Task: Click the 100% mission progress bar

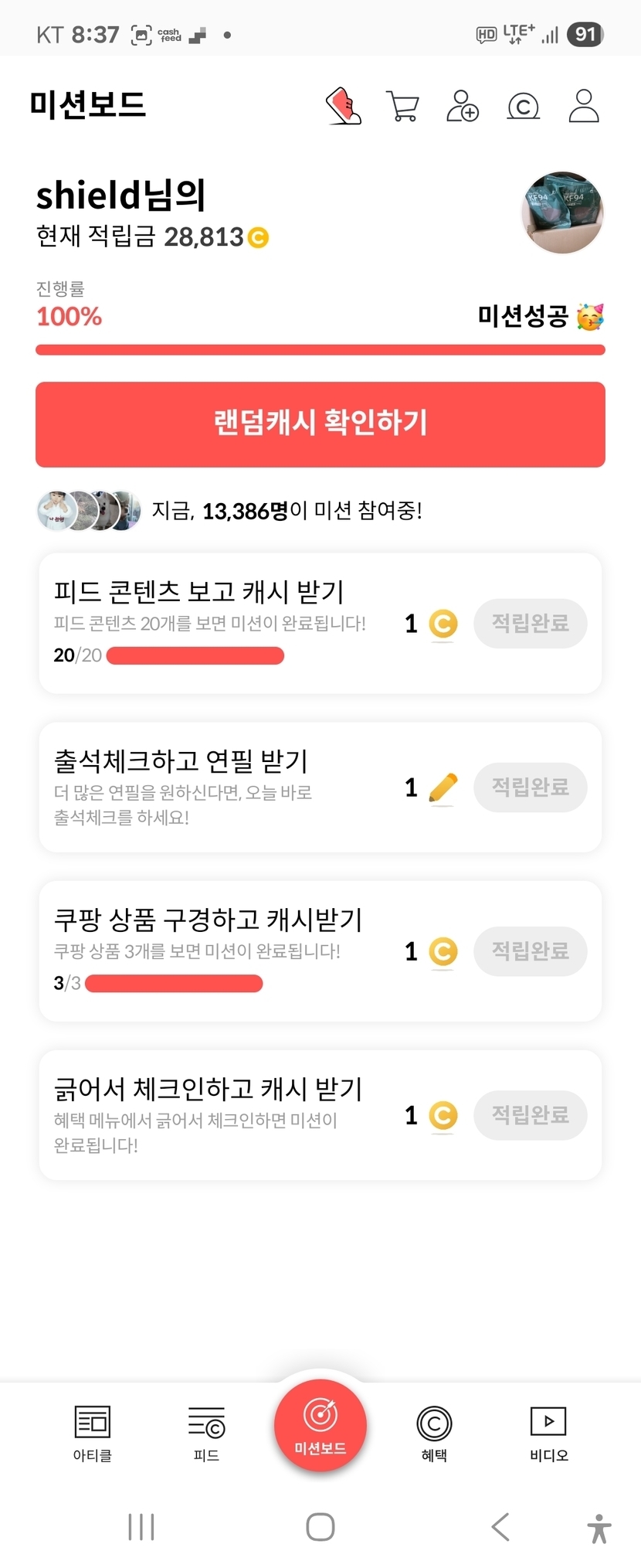Action: (x=320, y=350)
